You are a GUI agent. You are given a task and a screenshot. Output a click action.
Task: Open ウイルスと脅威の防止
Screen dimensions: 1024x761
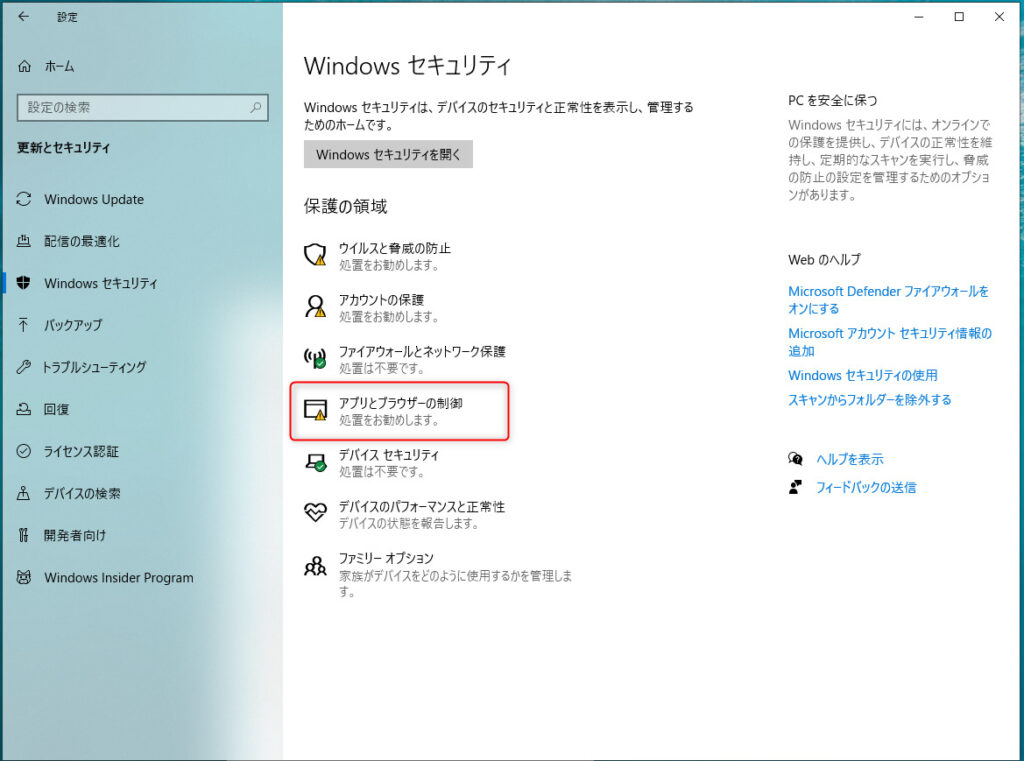(394, 256)
